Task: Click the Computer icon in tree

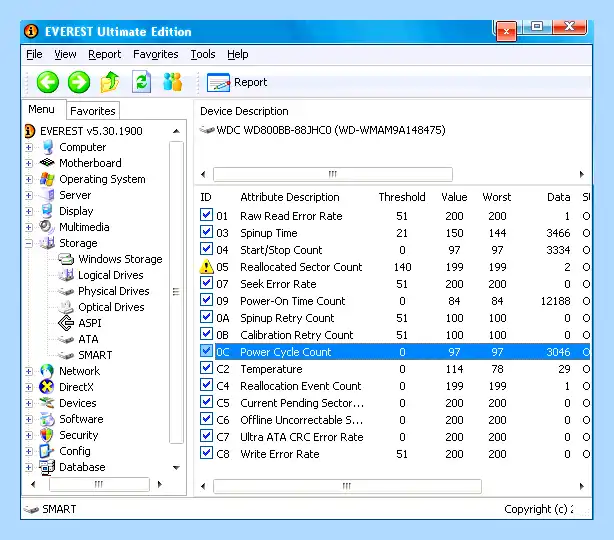Action: pyautogui.click(x=48, y=147)
